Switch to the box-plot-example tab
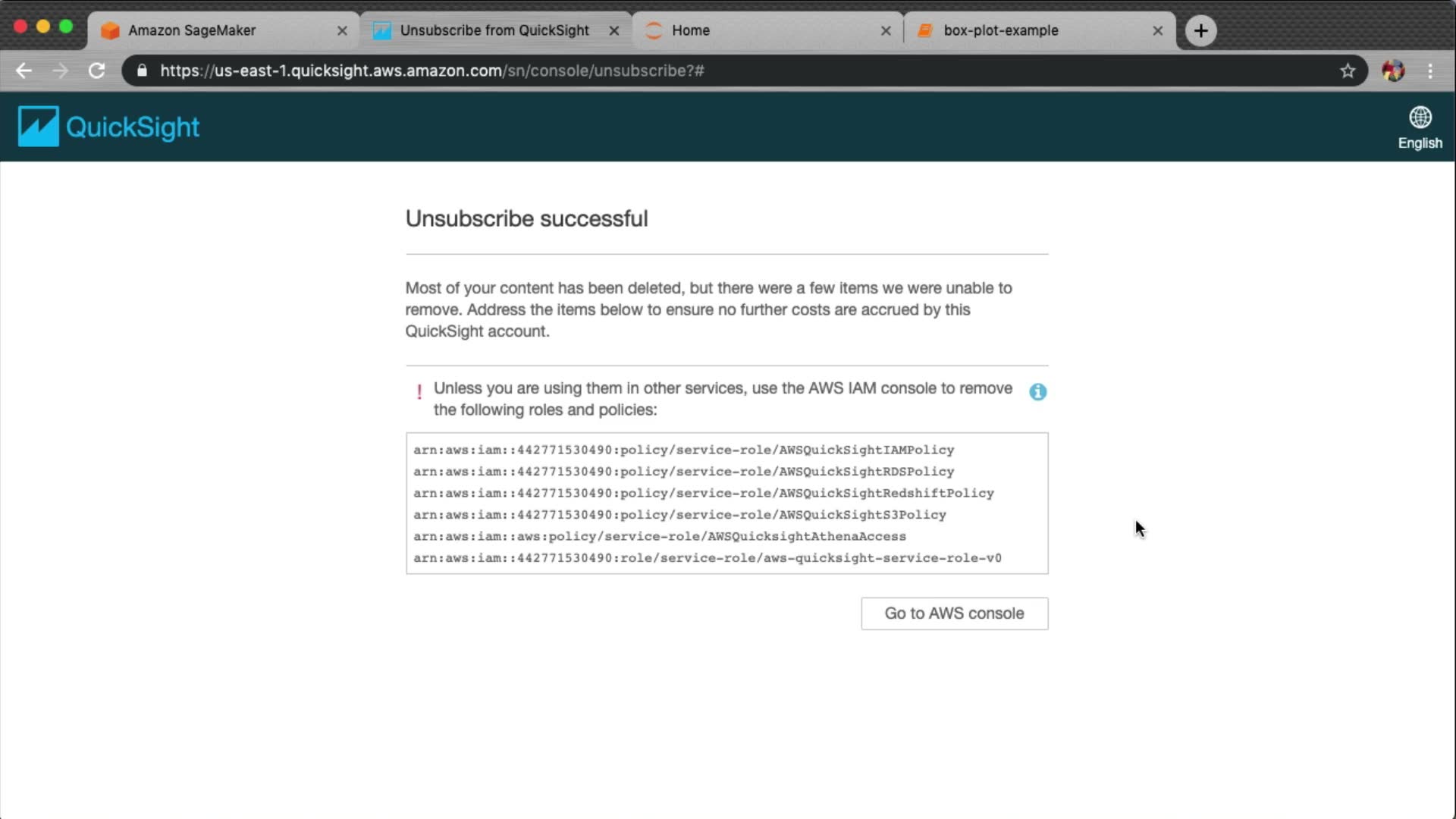The width and height of the screenshot is (1456, 819). [x=1000, y=30]
